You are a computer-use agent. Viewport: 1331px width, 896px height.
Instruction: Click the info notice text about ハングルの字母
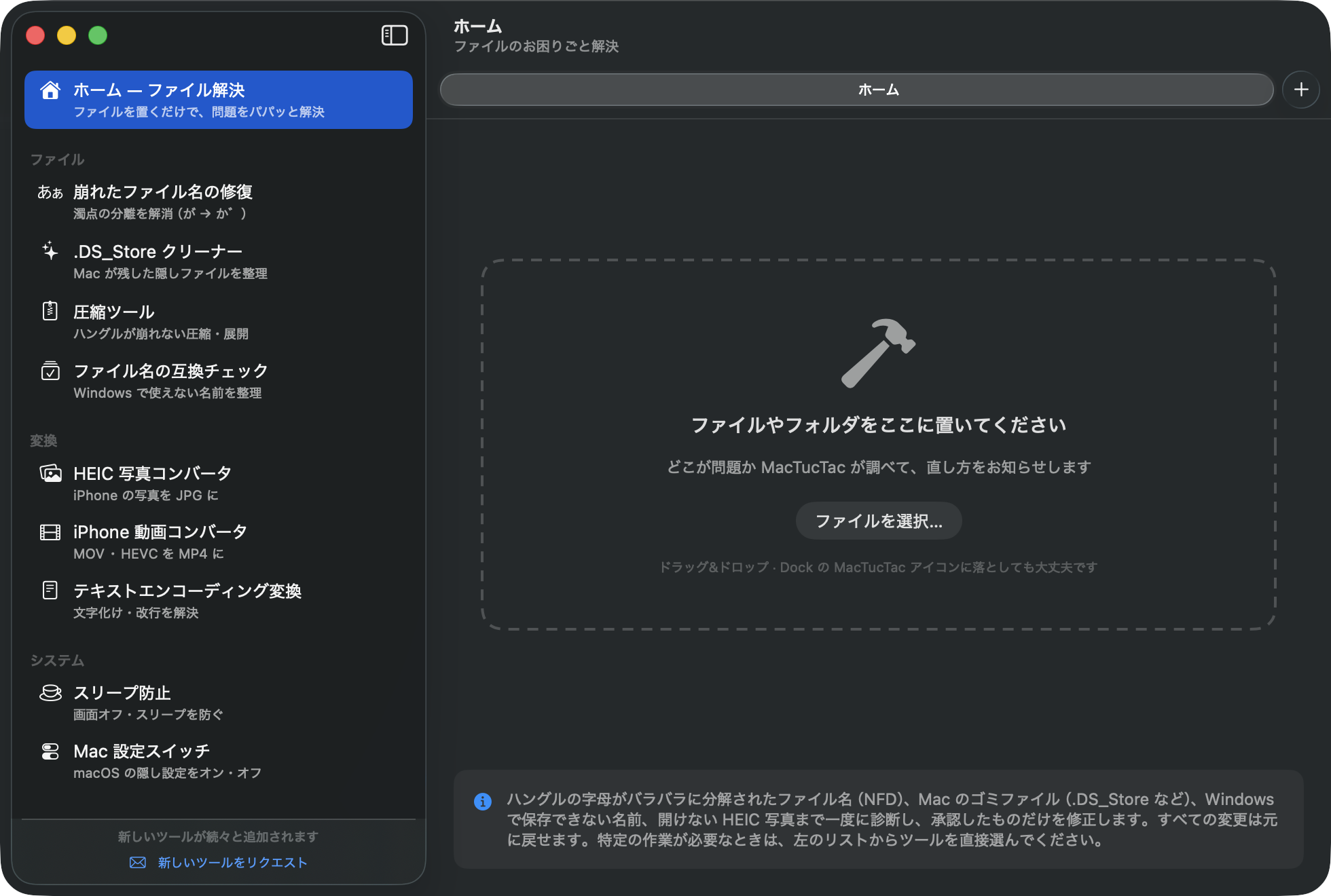tap(892, 819)
